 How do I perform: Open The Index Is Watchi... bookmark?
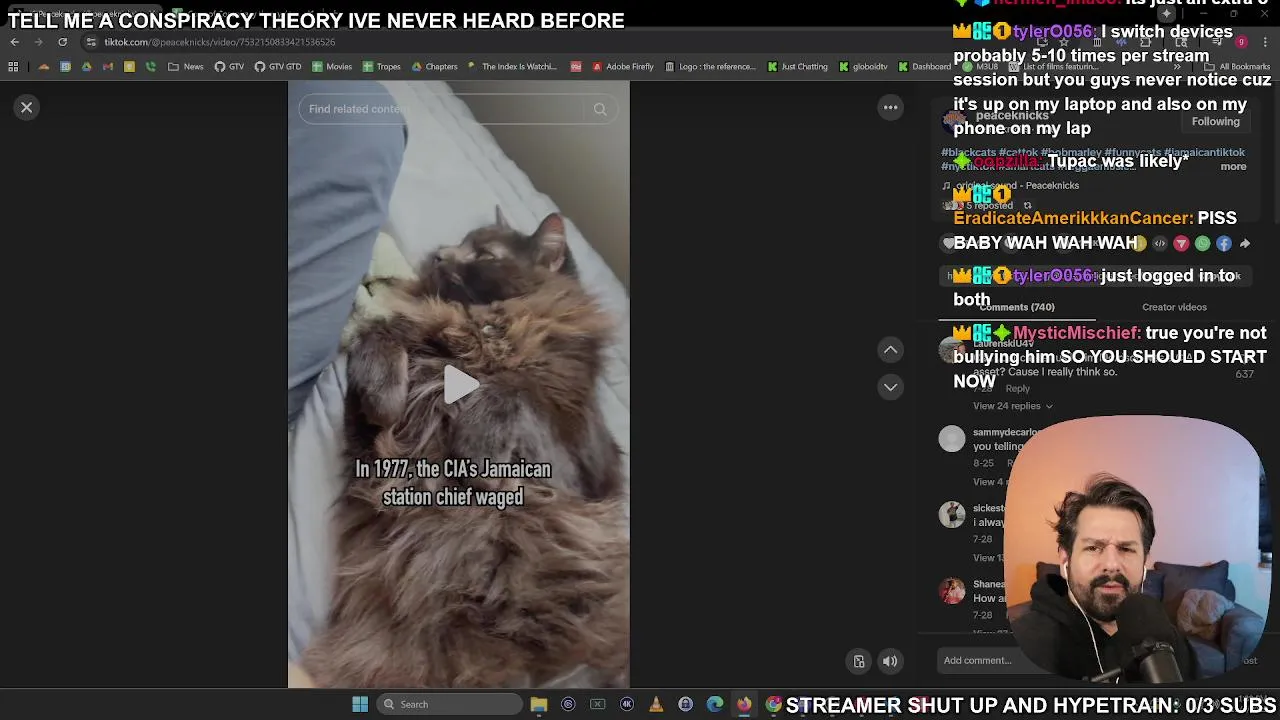coord(512,67)
